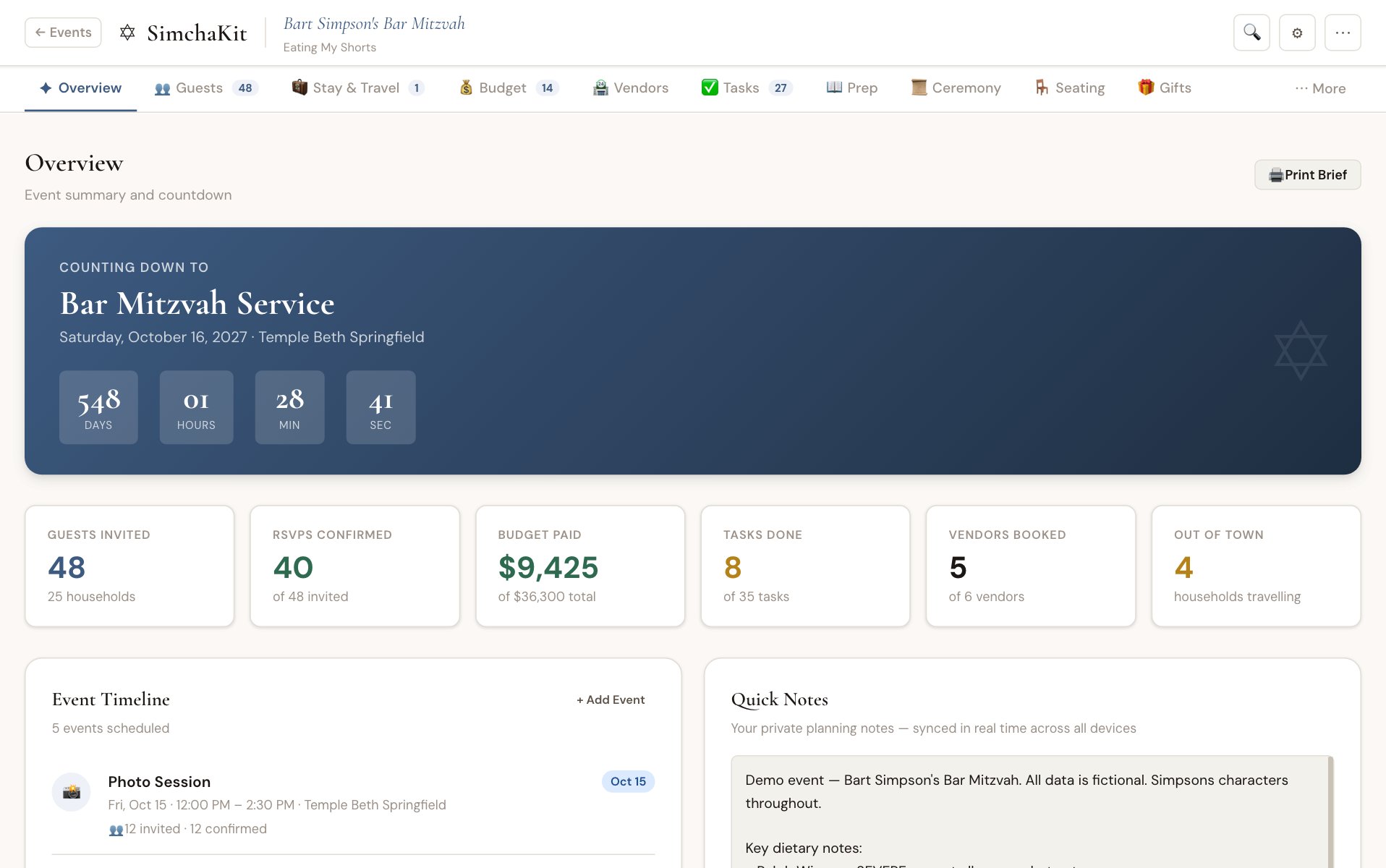Image resolution: width=1386 pixels, height=868 pixels.
Task: Open the Budget tab
Action: 509,88
